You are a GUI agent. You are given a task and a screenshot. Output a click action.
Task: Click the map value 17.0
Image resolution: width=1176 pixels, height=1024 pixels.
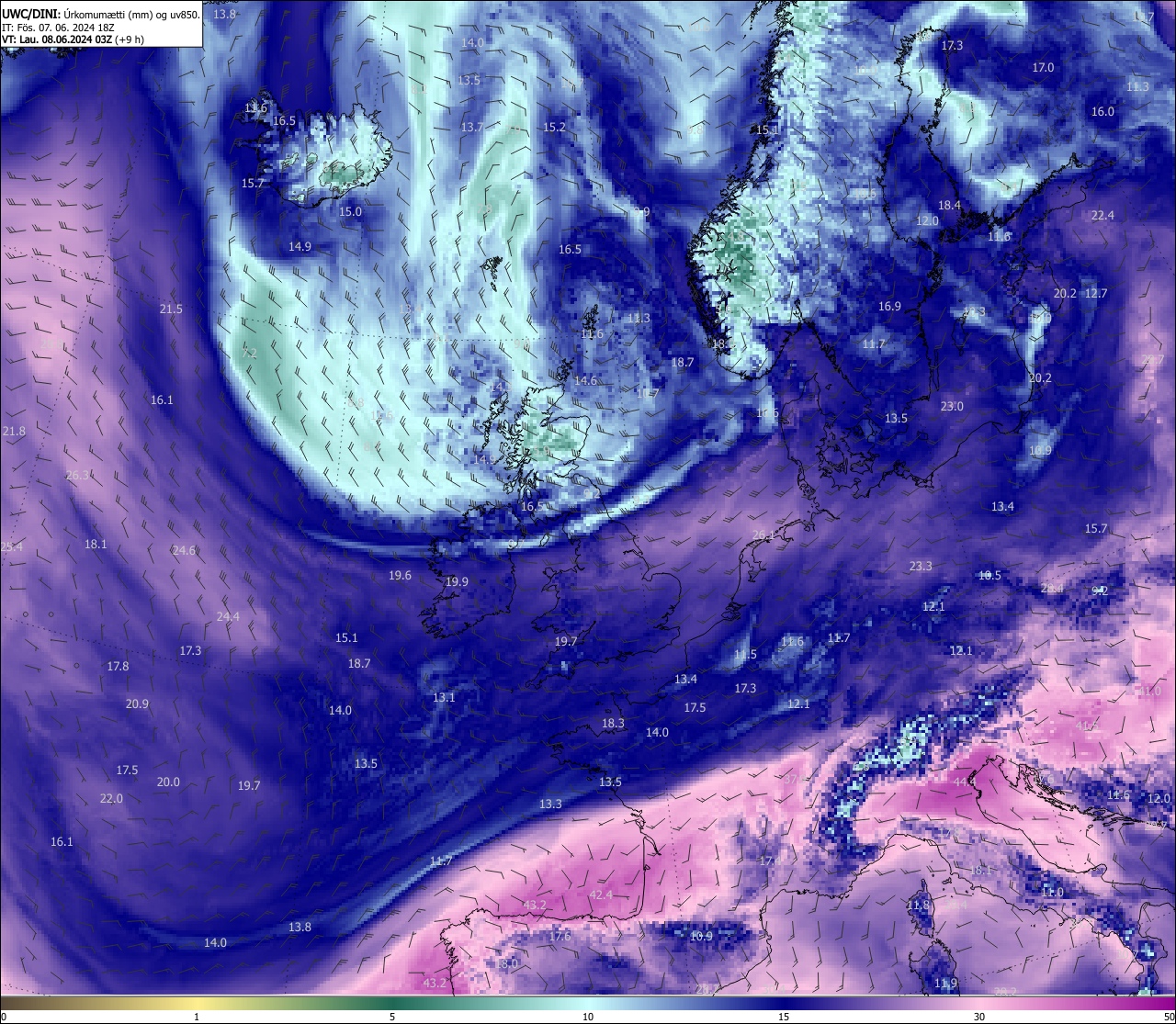click(x=1043, y=68)
